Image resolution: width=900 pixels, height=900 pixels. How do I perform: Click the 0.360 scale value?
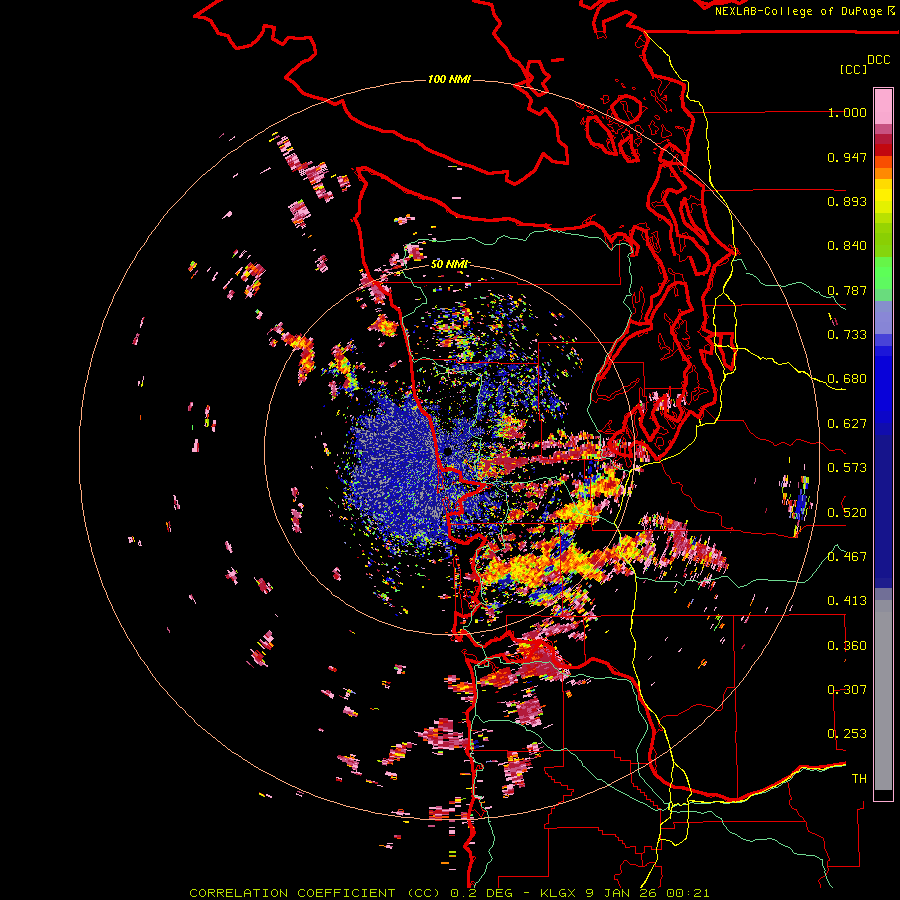pyautogui.click(x=847, y=646)
